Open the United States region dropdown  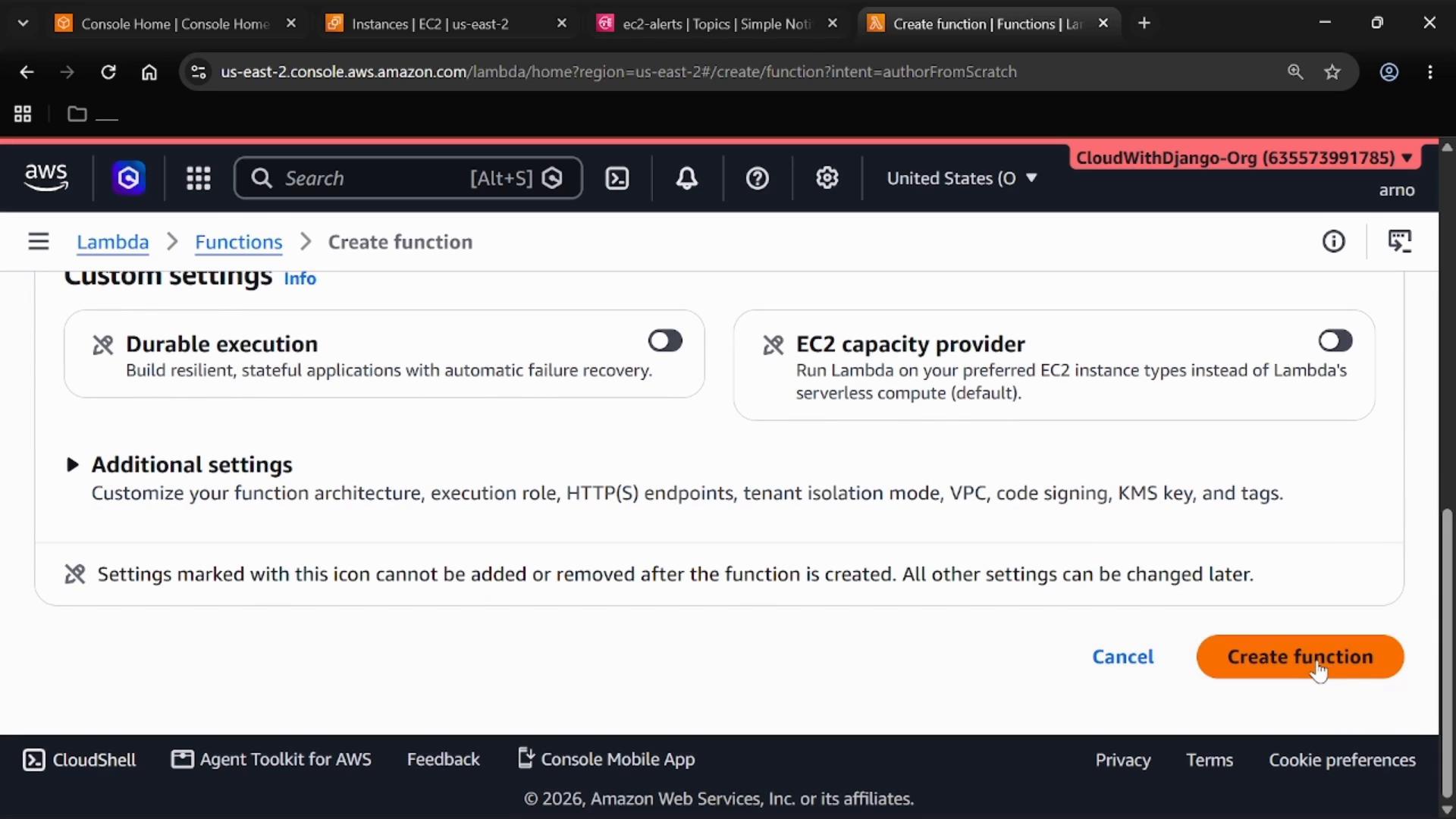pyautogui.click(x=962, y=178)
